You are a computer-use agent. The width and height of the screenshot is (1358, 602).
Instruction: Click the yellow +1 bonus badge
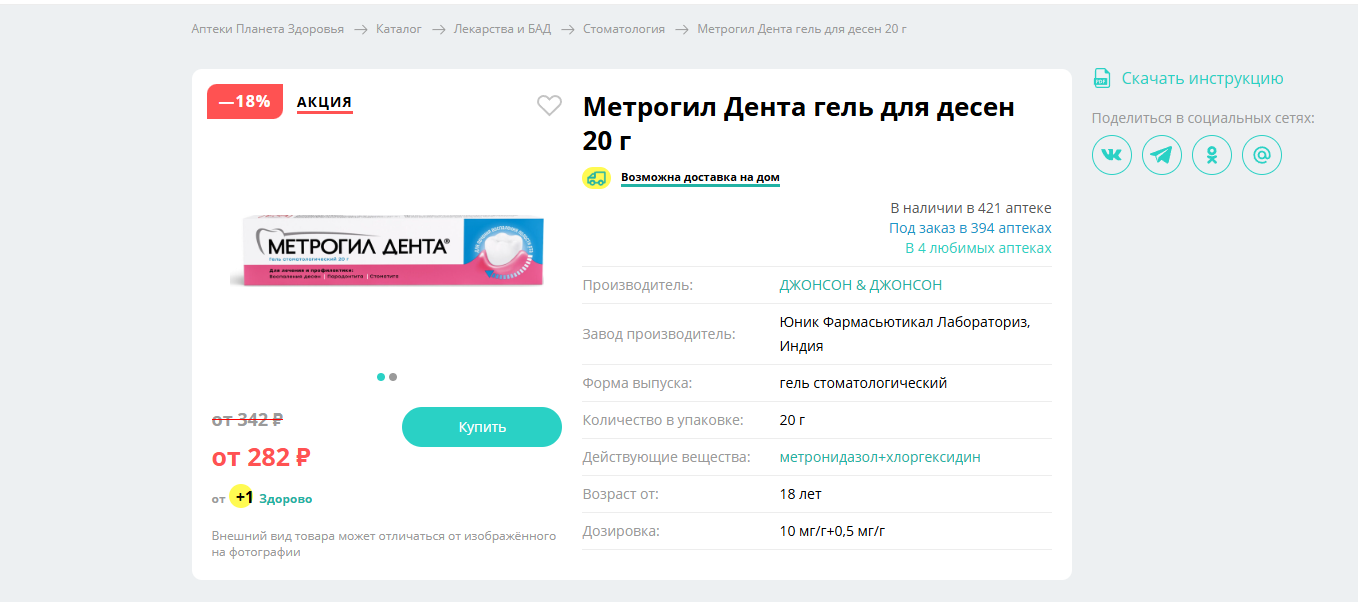(x=241, y=497)
